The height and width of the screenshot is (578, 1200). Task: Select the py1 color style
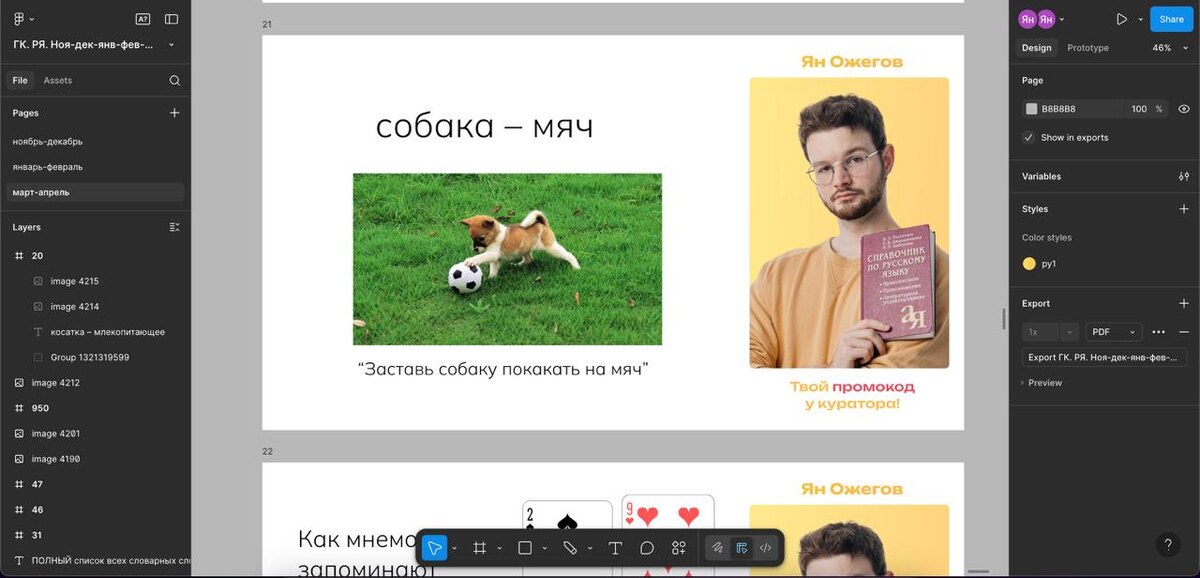1039,264
